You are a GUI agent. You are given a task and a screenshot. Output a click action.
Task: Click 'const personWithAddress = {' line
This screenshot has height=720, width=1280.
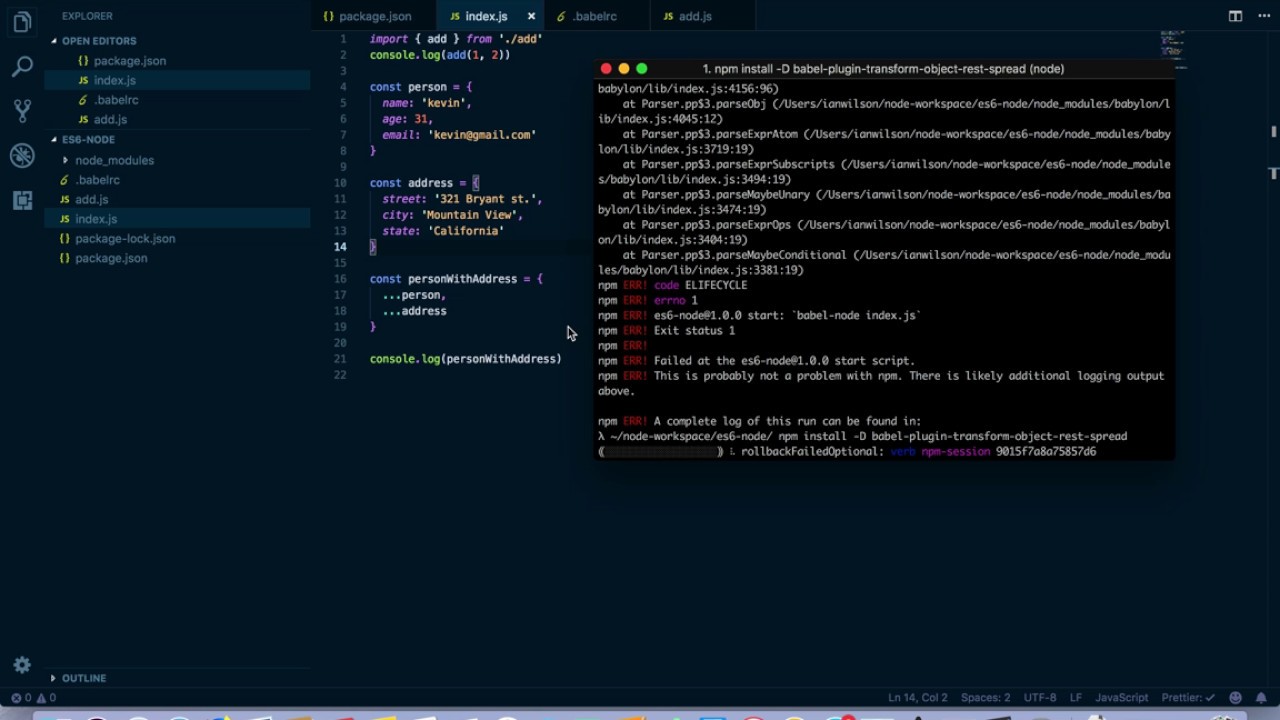[456, 279]
